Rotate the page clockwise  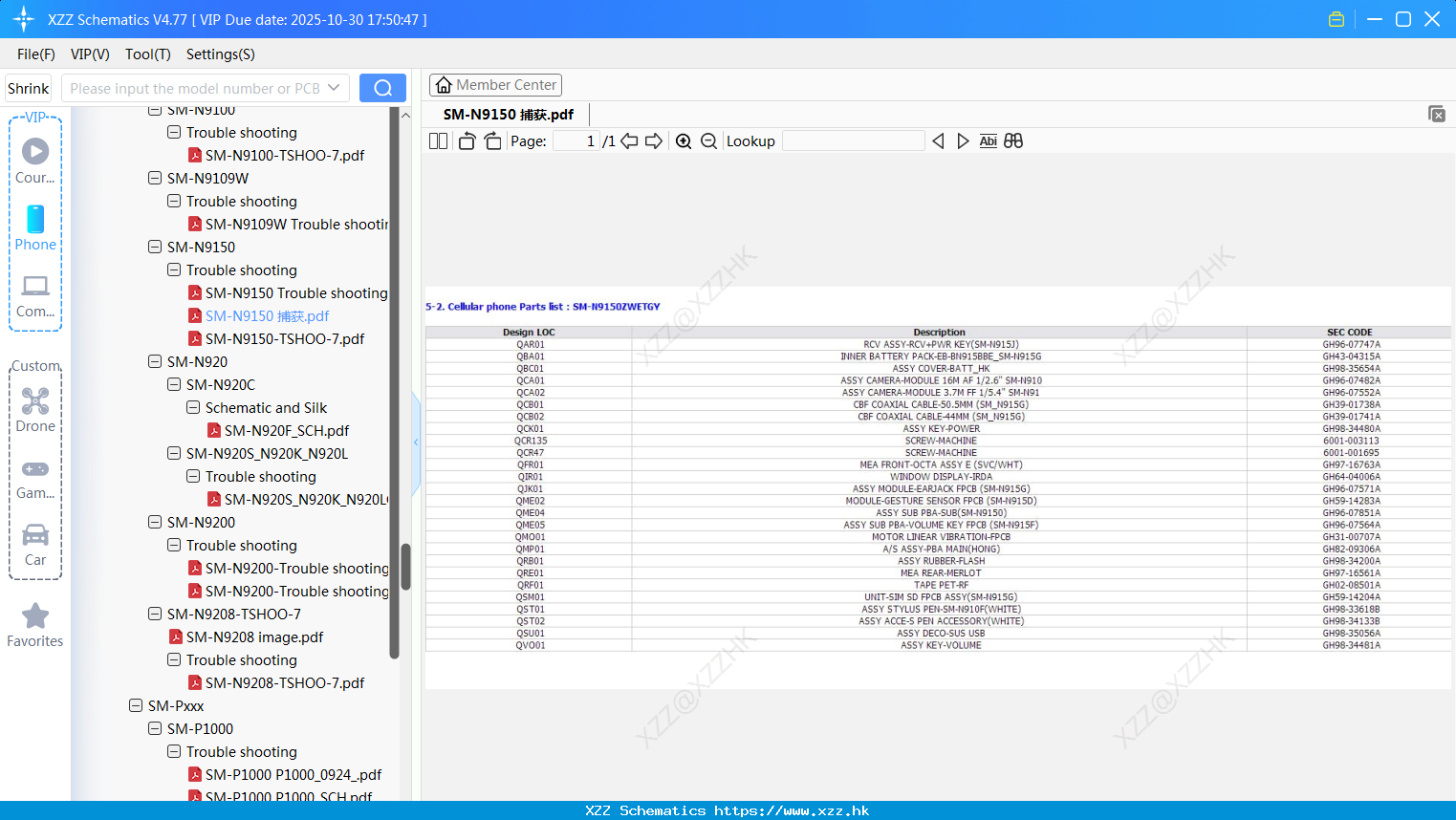[492, 140]
